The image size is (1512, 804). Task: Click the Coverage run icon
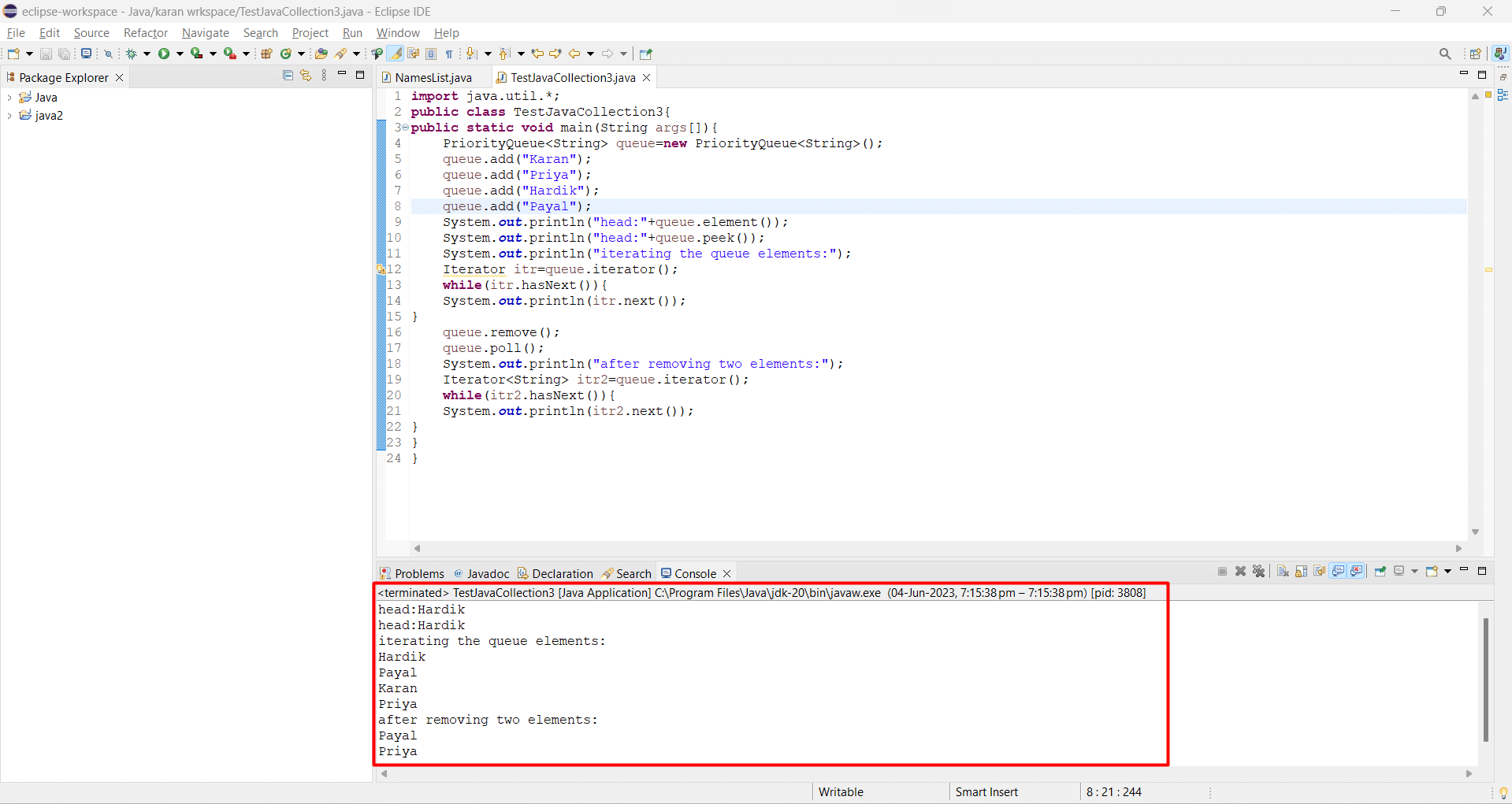pyautogui.click(x=197, y=54)
